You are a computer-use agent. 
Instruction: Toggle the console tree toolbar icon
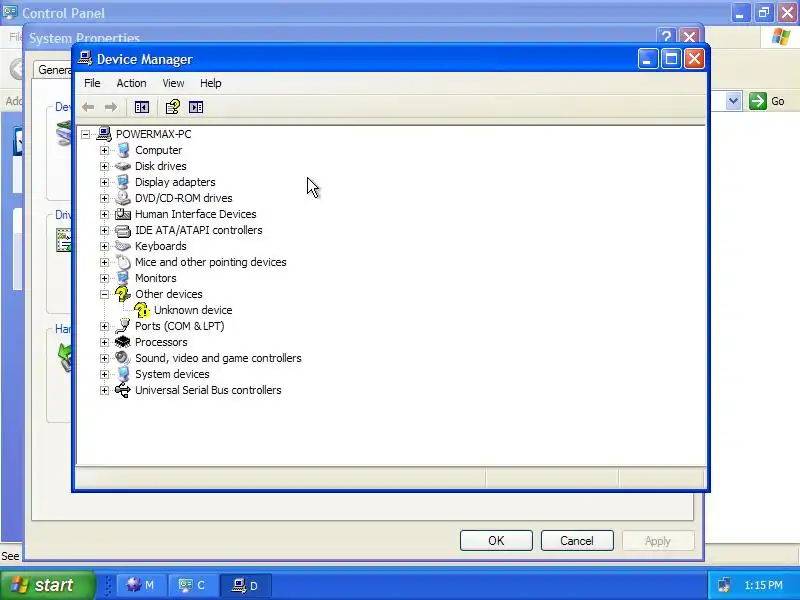pyautogui.click(x=141, y=107)
